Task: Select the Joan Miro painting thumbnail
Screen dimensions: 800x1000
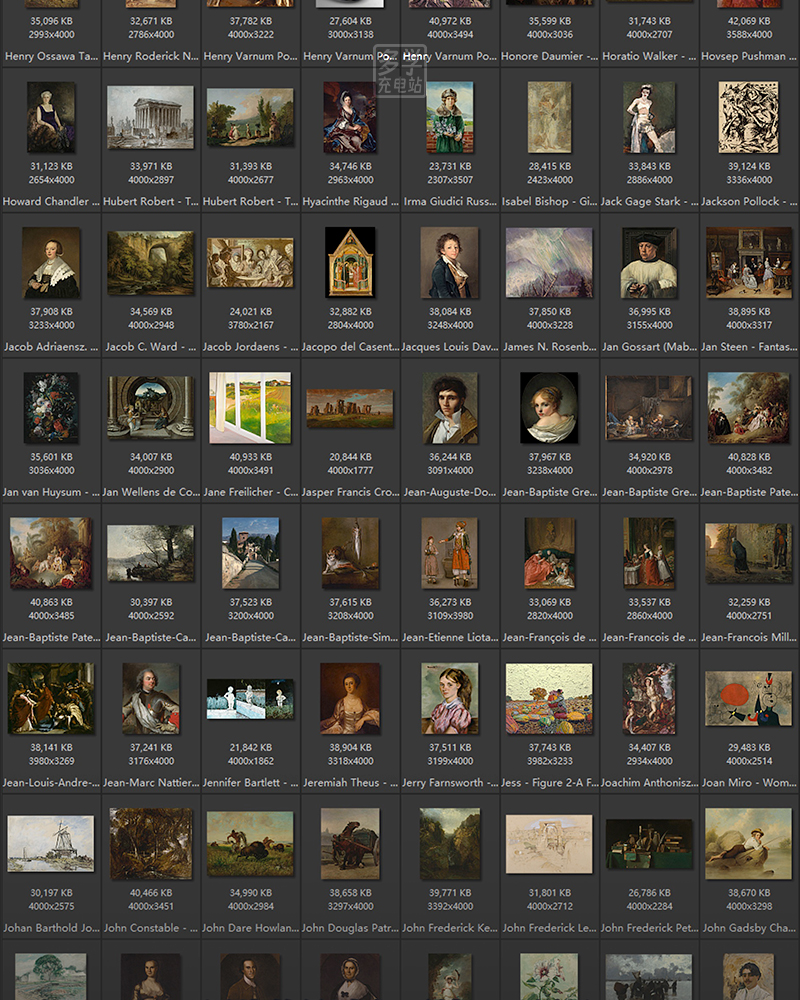Action: [749, 698]
